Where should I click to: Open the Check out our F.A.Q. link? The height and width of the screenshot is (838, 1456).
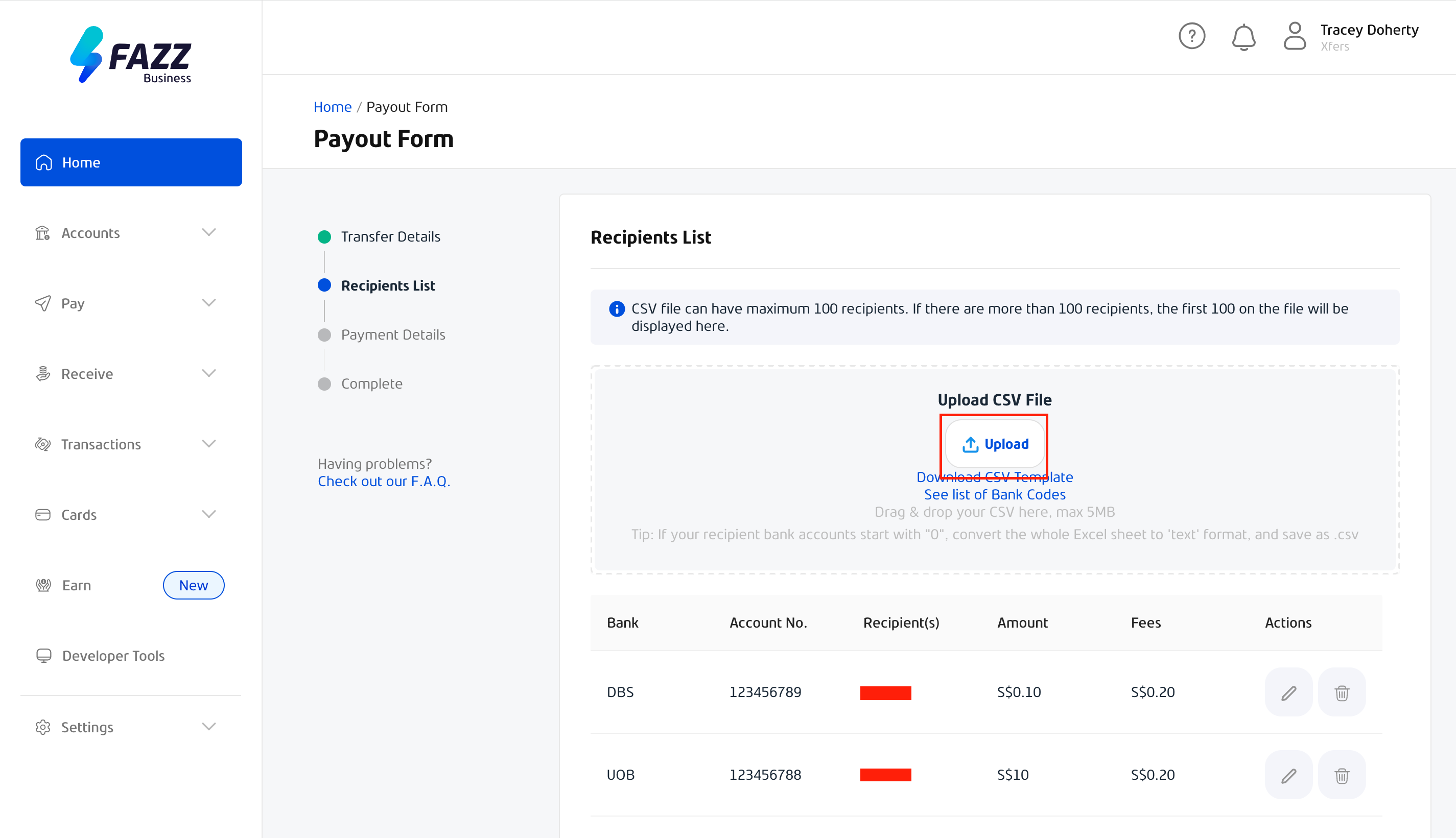pyautogui.click(x=384, y=481)
